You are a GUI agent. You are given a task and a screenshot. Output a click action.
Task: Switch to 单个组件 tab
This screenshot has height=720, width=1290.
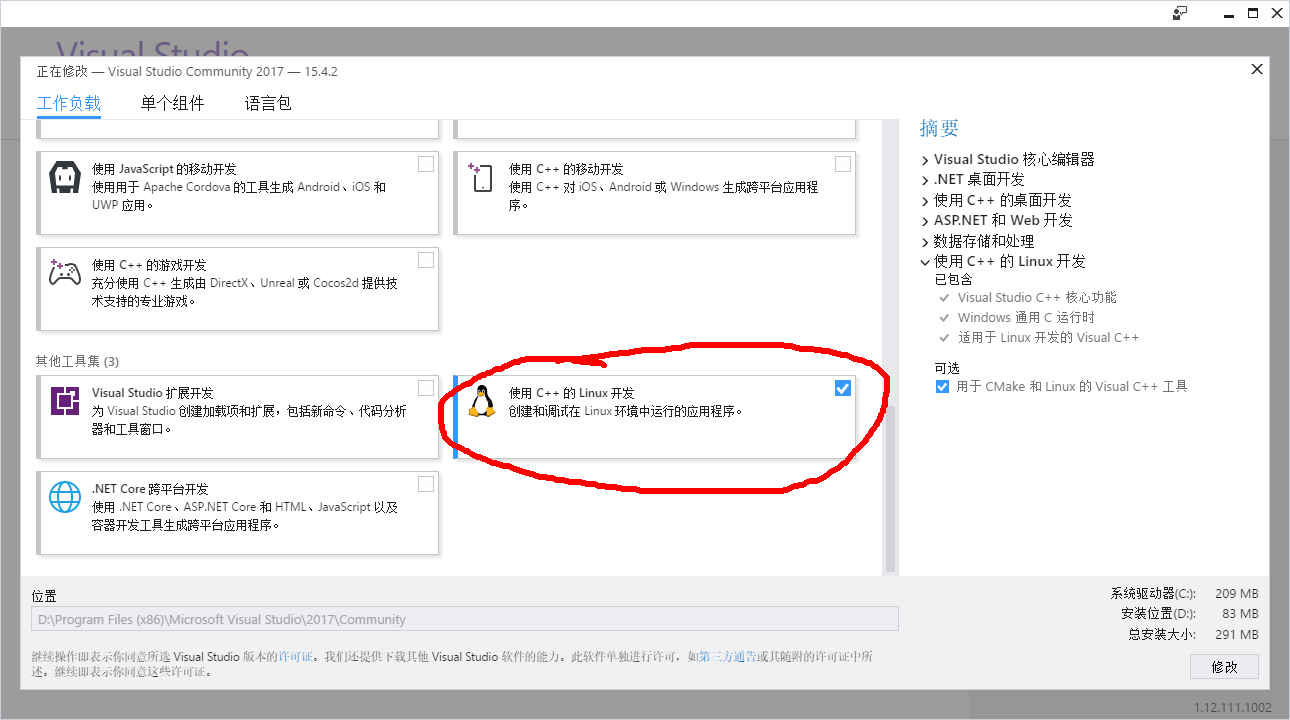coord(172,103)
